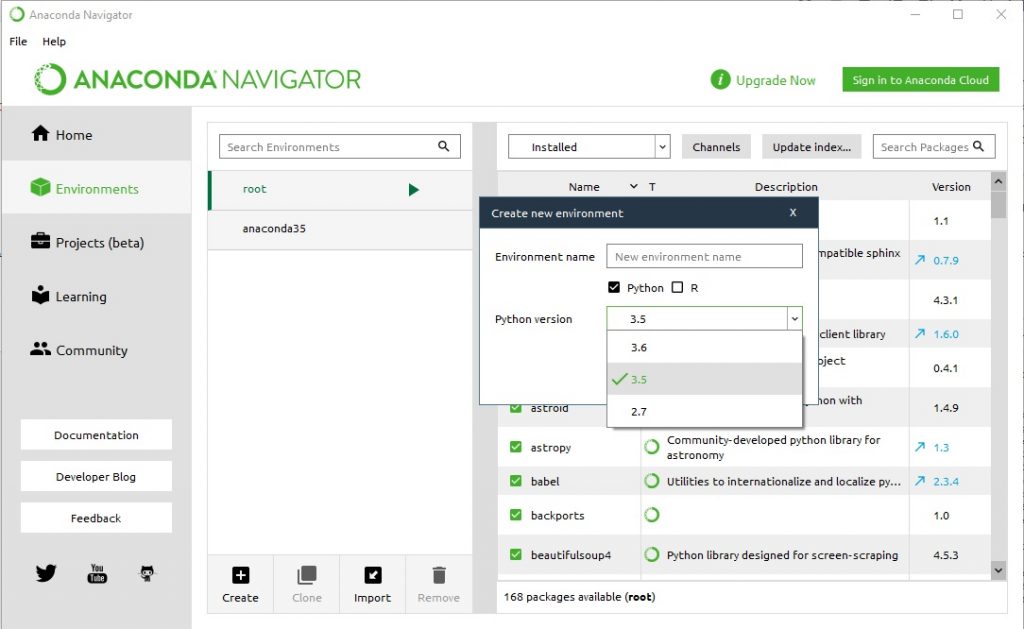
Task: Uncheck the Python checkbox
Action: (614, 288)
